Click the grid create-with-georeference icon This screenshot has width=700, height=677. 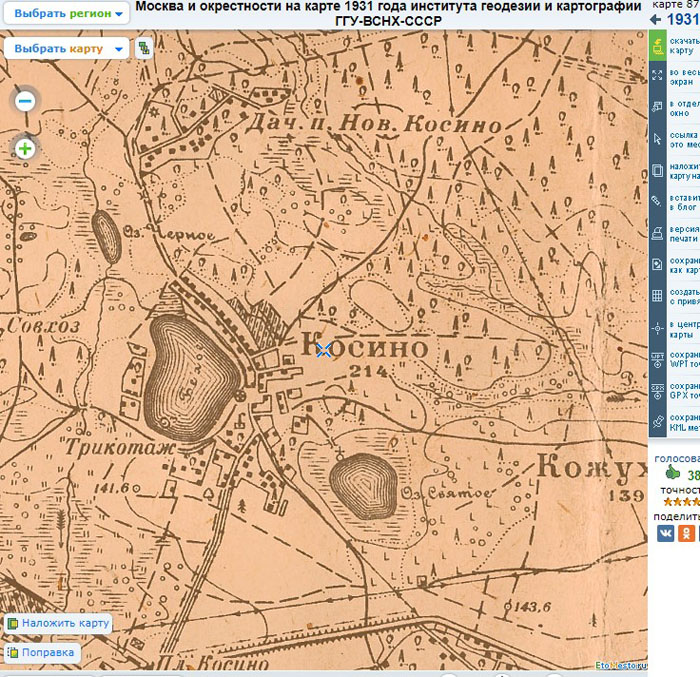coord(657,296)
